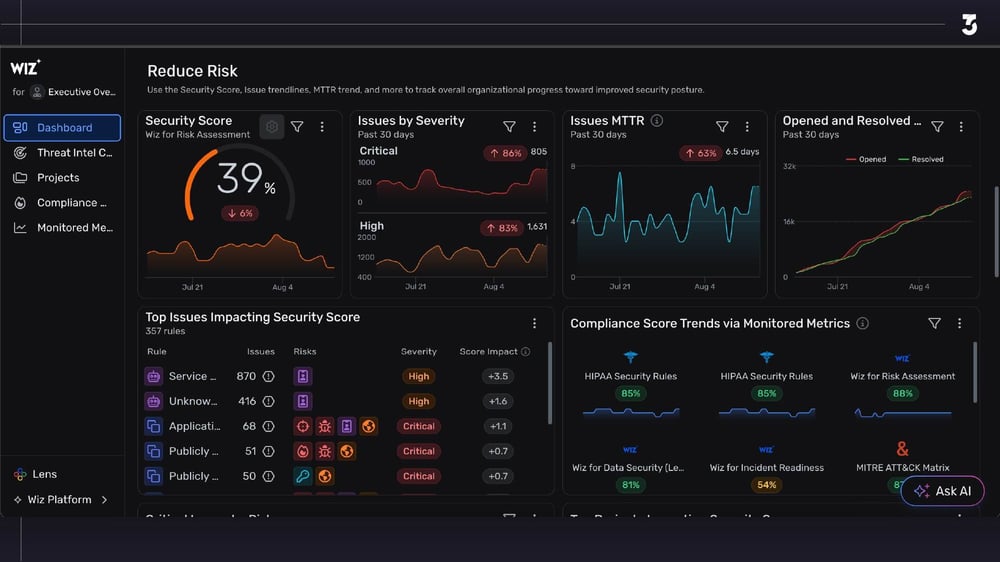Expand Wiz Platform chevron

click(x=105, y=499)
